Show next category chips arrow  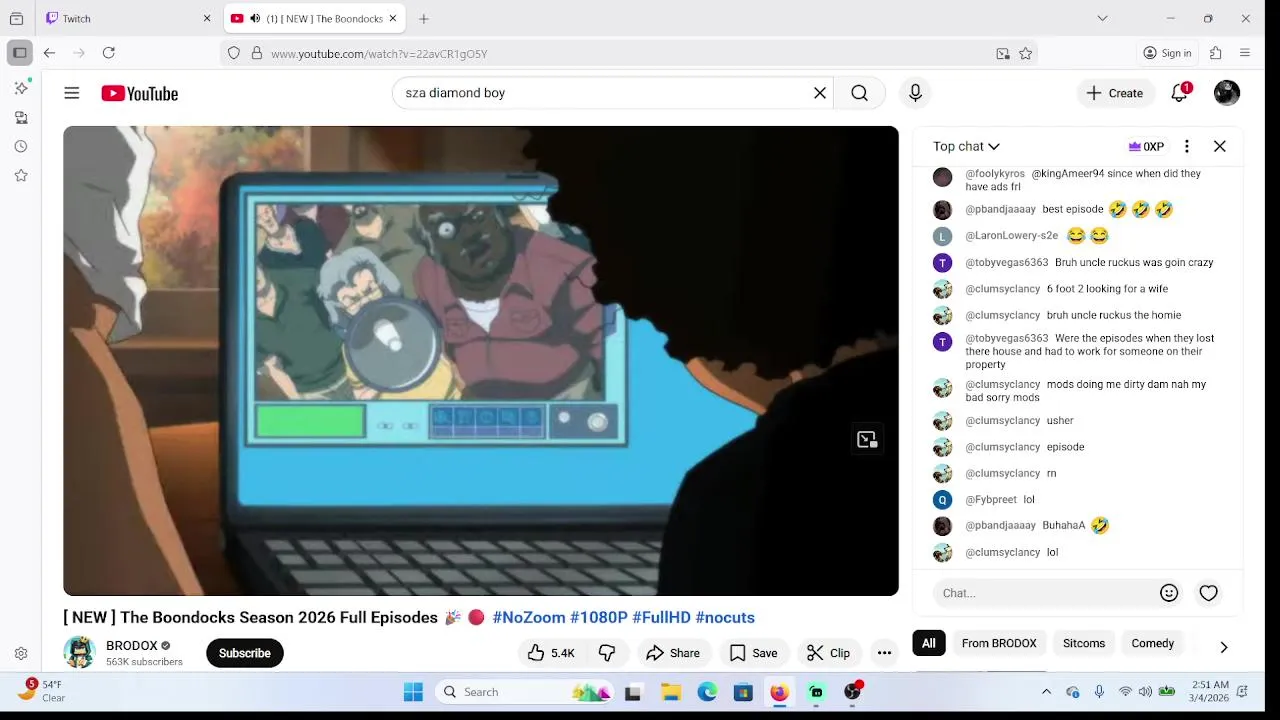pos(1223,647)
